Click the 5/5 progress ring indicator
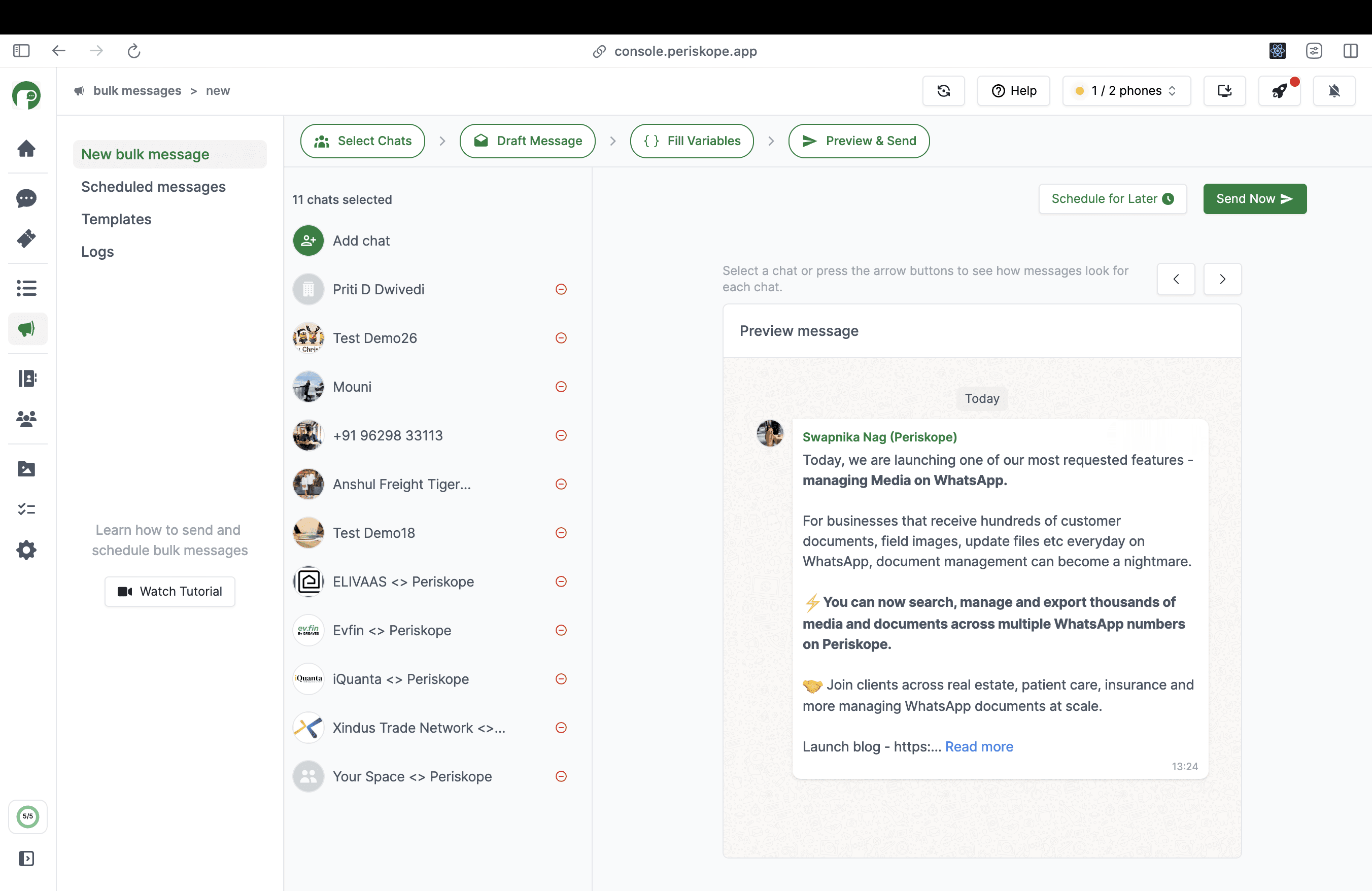 [x=28, y=816]
